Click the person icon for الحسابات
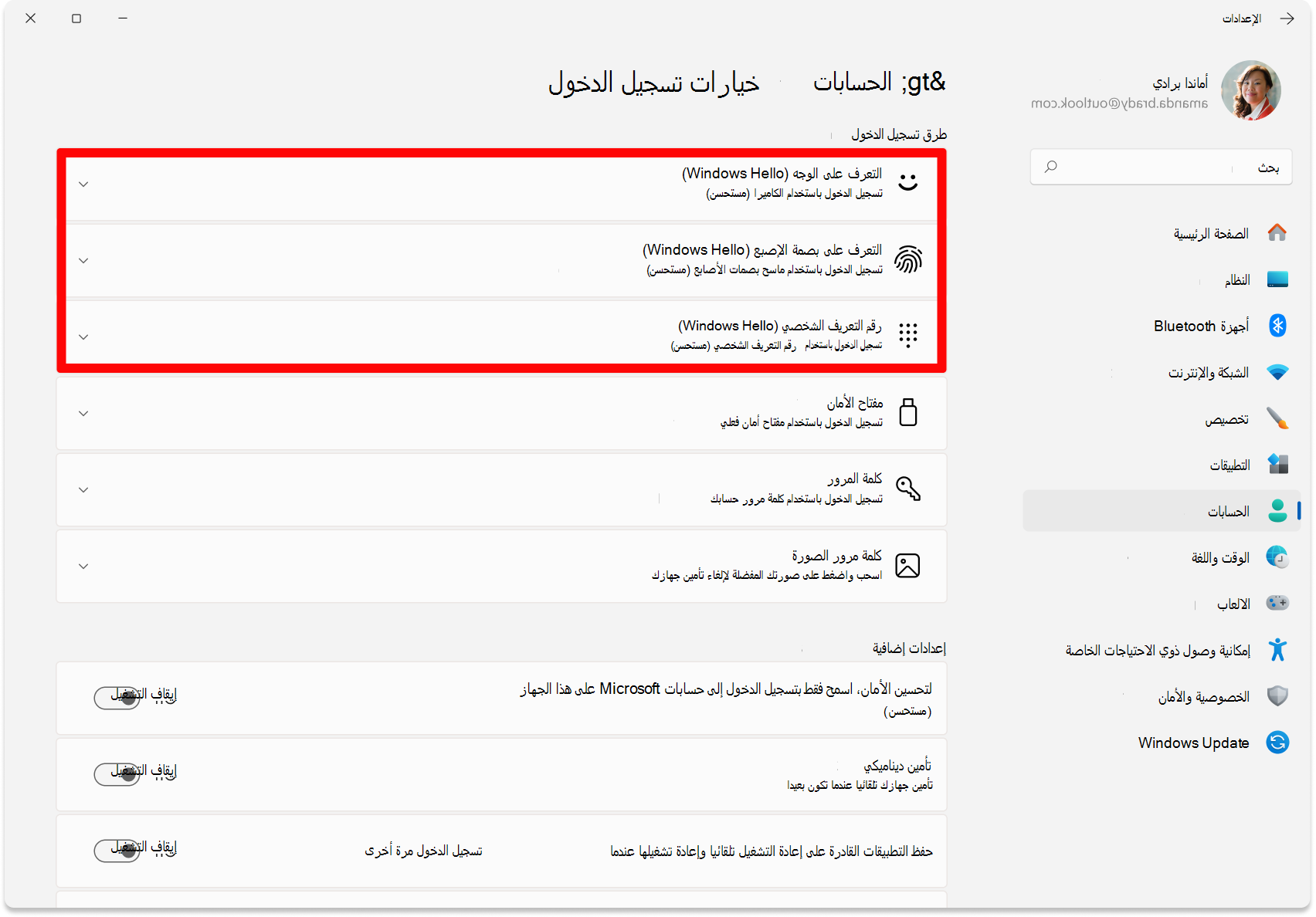 pos(1277,511)
